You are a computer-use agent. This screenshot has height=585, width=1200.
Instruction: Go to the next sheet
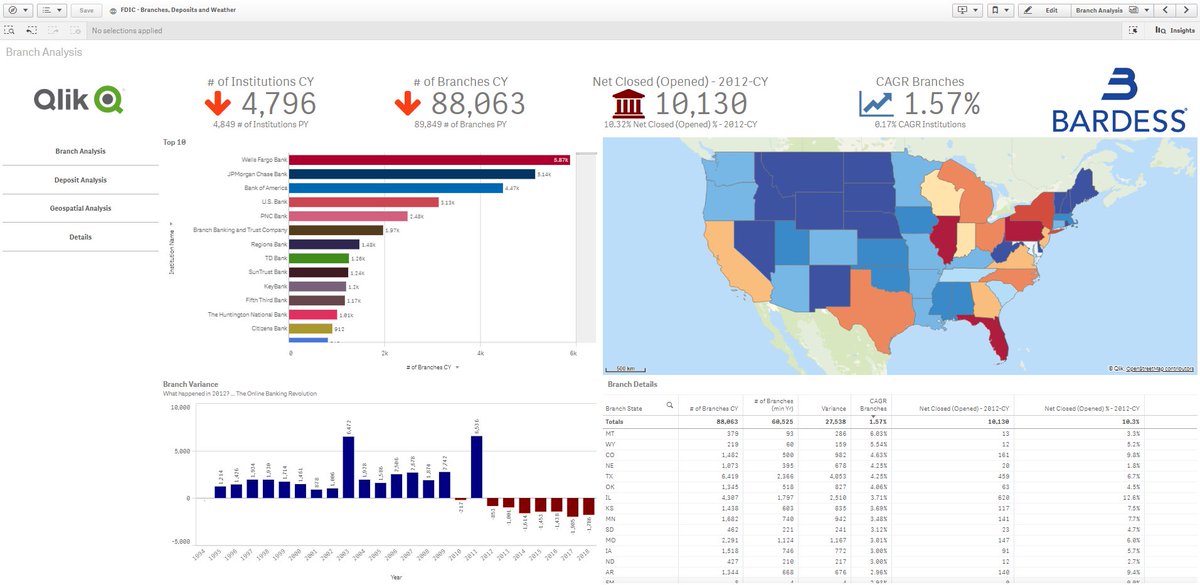click(1186, 9)
